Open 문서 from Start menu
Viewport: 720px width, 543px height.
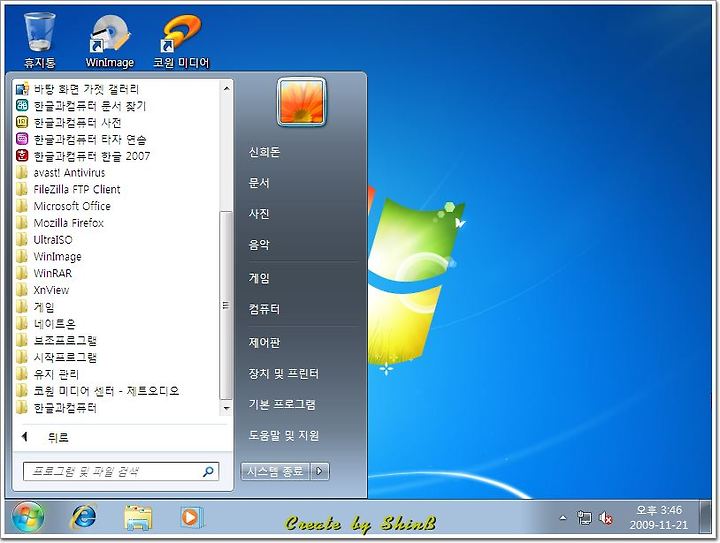click(259, 183)
